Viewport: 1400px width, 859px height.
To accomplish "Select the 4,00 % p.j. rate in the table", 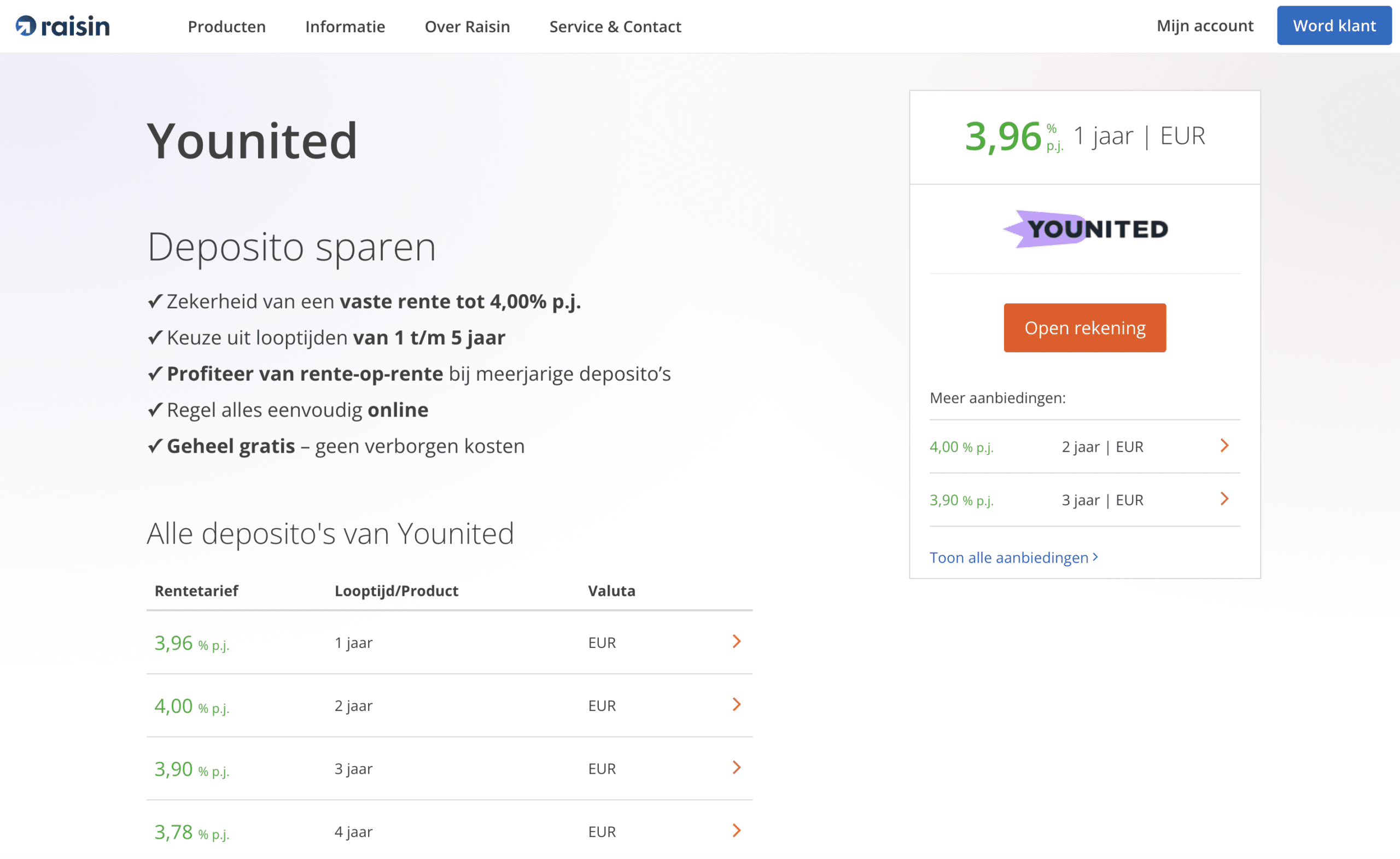I will [x=191, y=706].
